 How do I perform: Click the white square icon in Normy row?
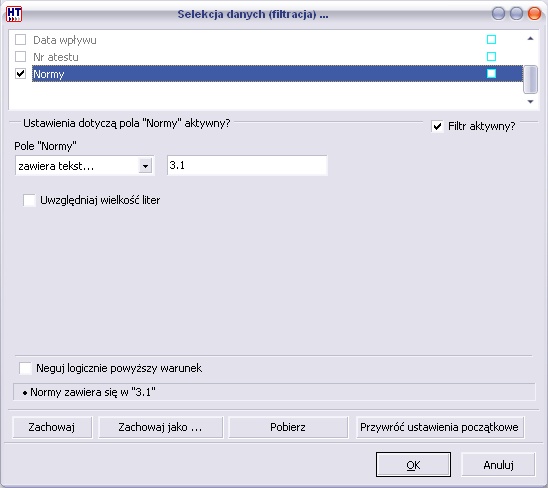(x=491, y=73)
